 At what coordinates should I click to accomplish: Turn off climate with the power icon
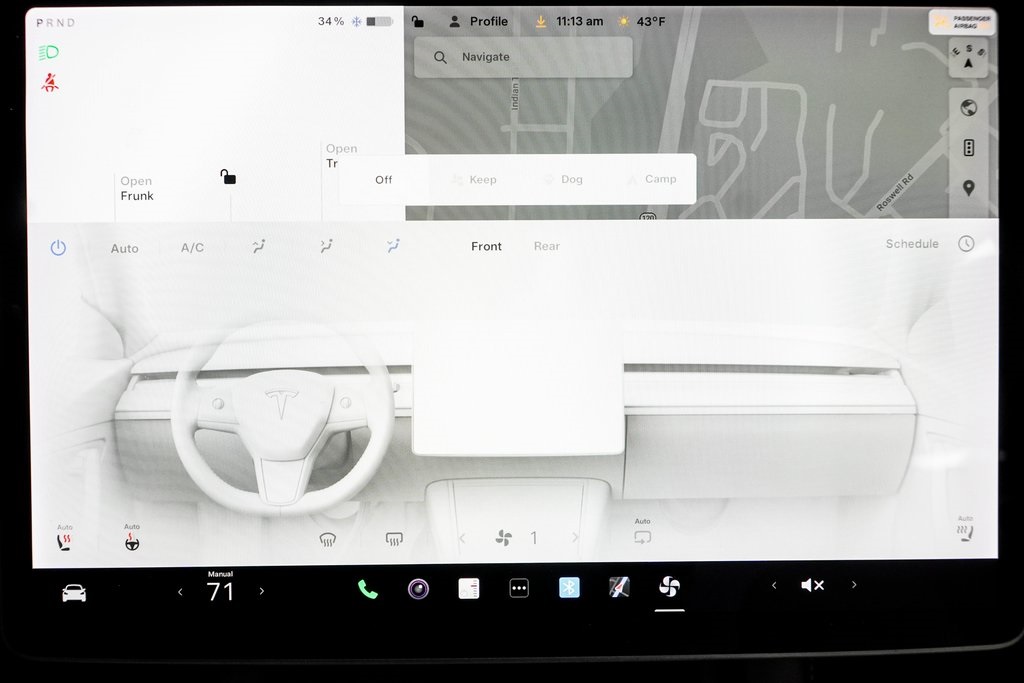pyautogui.click(x=58, y=247)
